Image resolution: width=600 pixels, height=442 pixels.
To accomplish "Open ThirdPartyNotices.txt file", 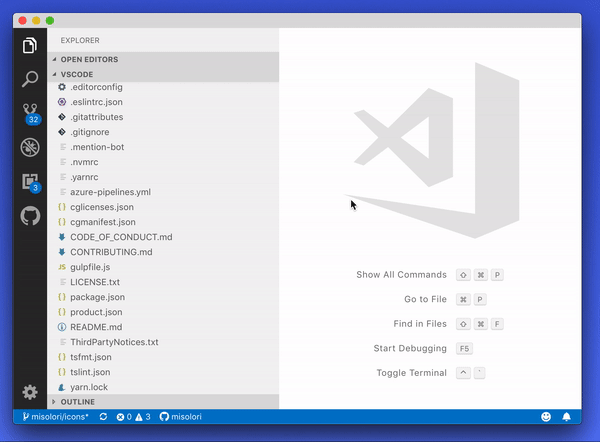I will click(163, 342).
